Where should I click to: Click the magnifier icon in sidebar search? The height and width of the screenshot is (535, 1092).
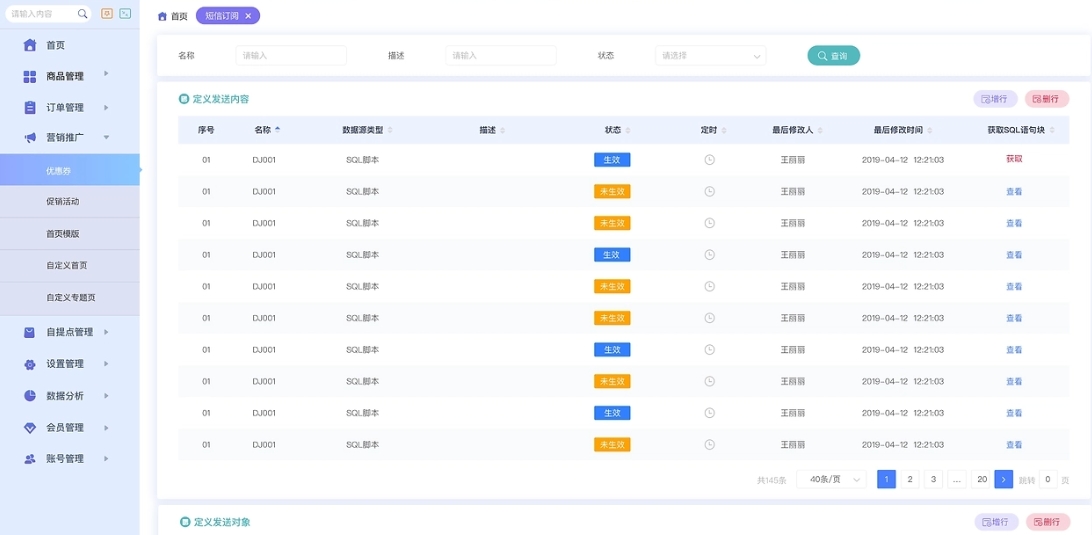click(82, 13)
